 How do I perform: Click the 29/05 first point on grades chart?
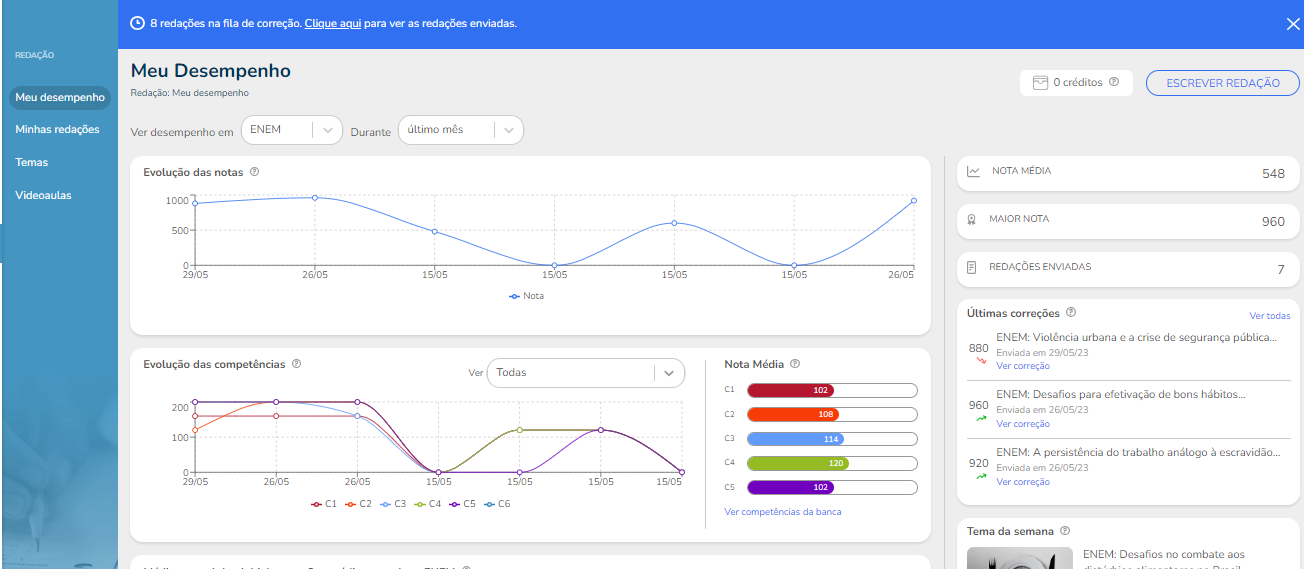(195, 203)
